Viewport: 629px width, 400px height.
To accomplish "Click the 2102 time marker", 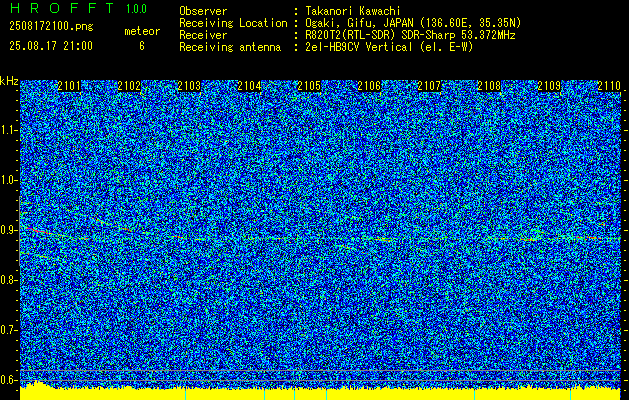I will point(129,86).
